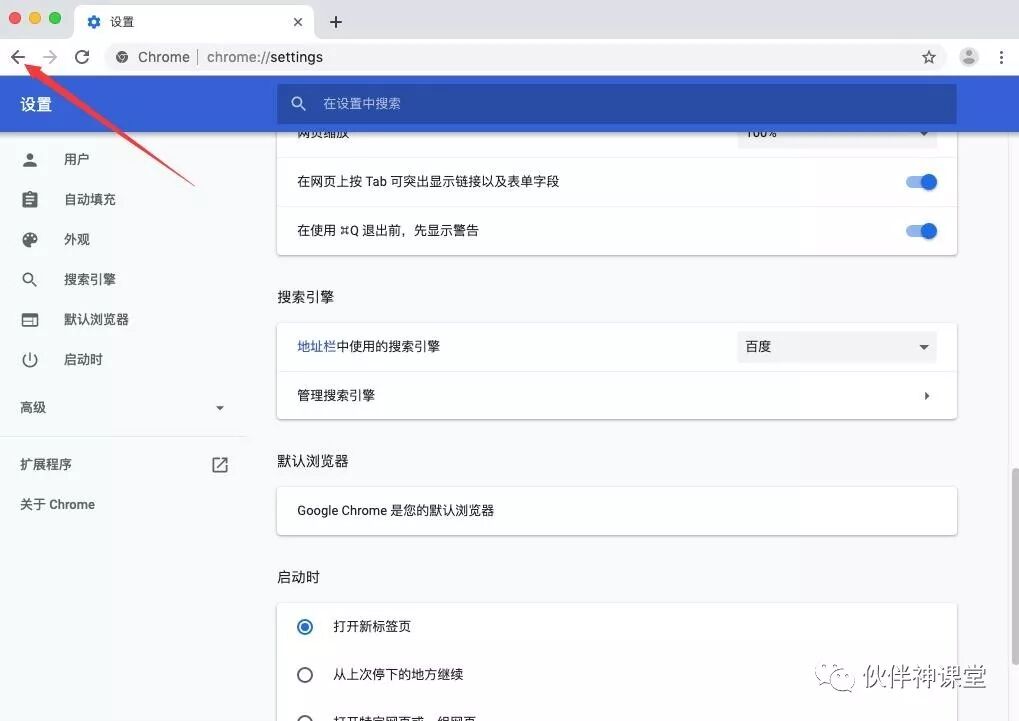Click the magnifier icon in settings search
This screenshot has width=1019, height=721.
[x=298, y=103]
